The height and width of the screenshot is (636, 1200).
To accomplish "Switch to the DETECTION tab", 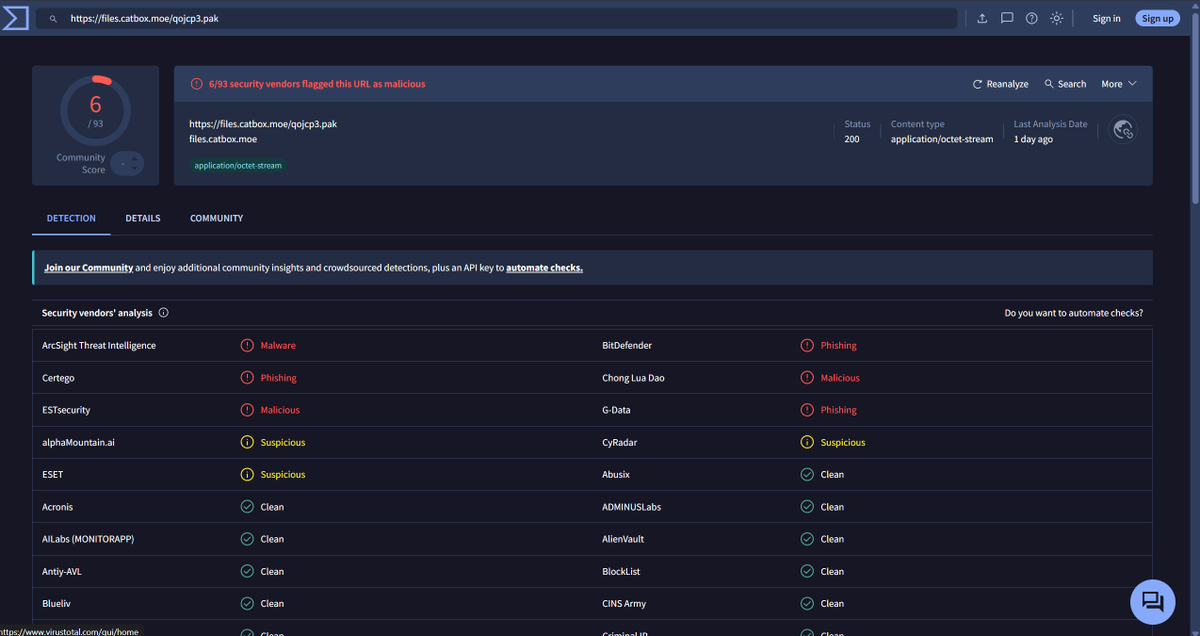I will [71, 218].
